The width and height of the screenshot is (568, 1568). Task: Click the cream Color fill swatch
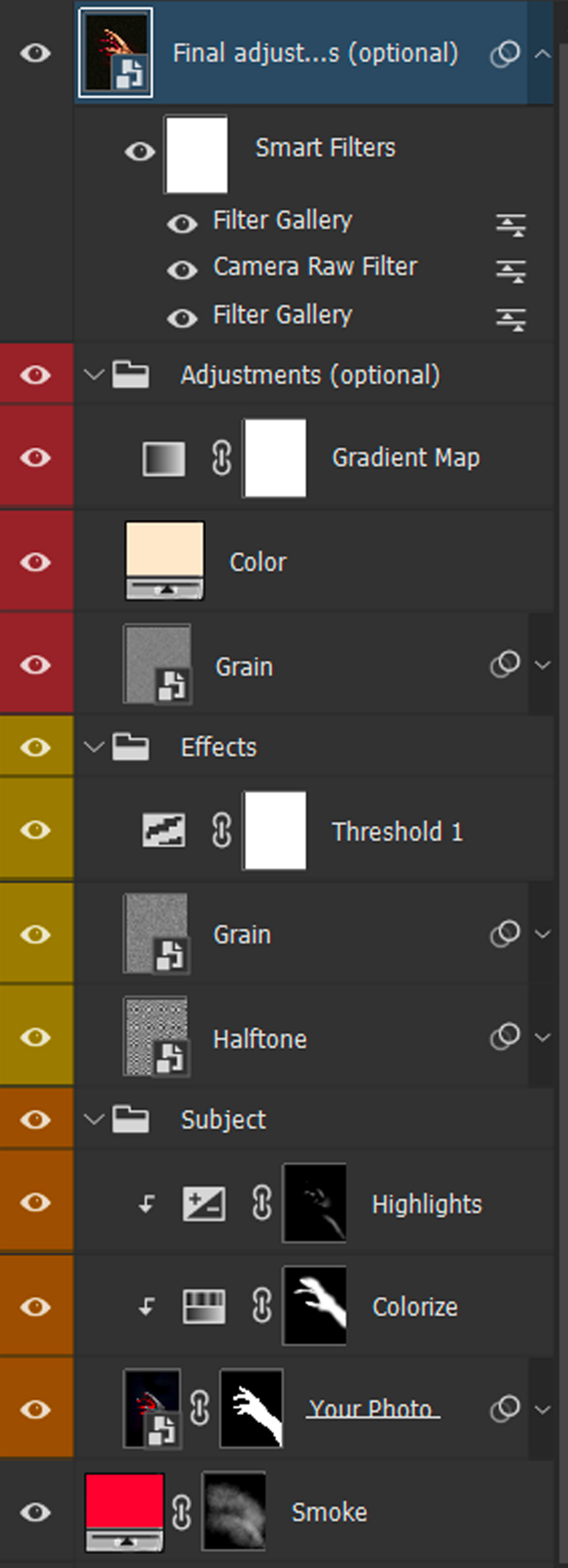point(164,548)
